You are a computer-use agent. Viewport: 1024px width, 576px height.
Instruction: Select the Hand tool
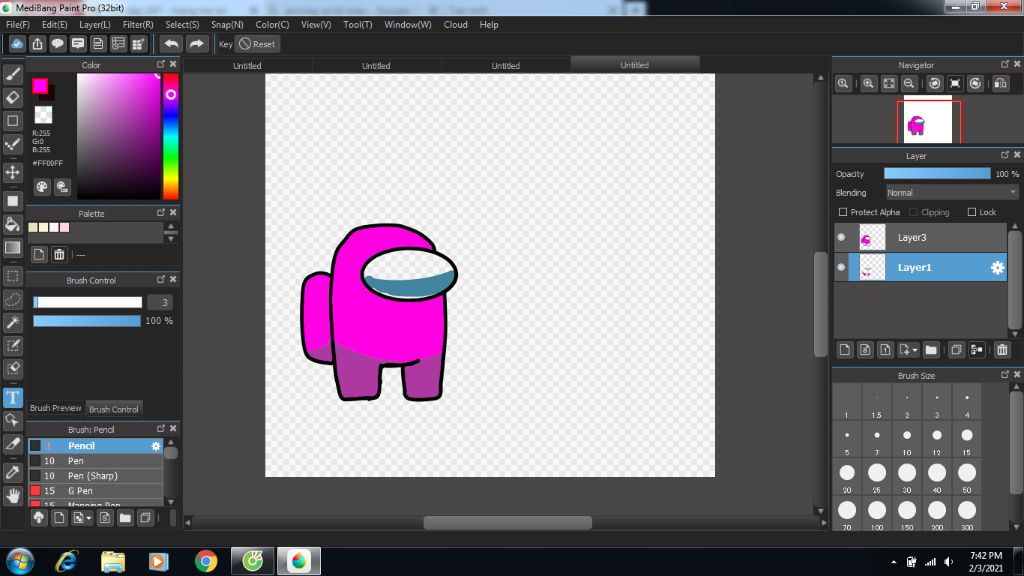[x=12, y=496]
